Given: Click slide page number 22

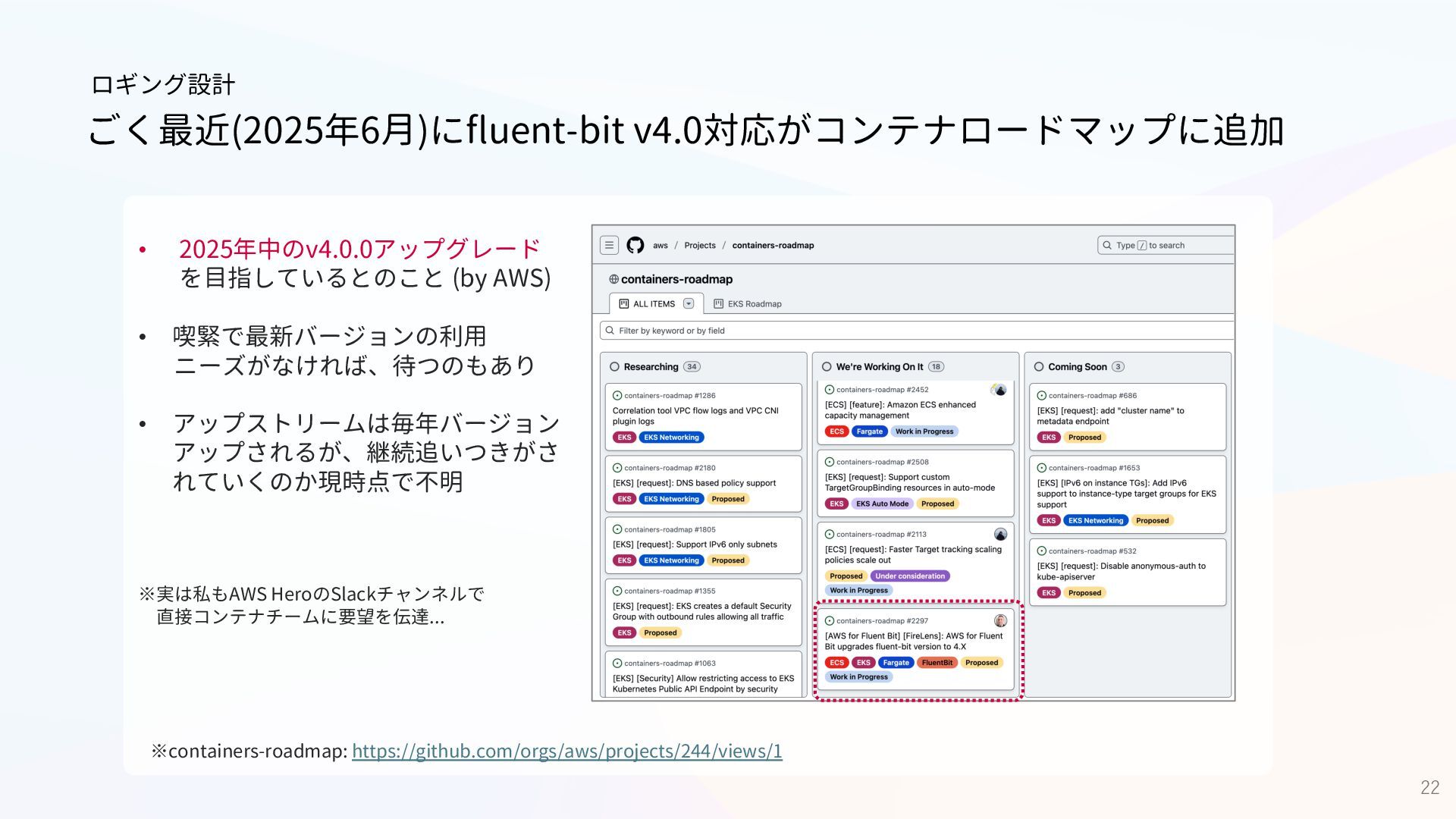Looking at the screenshot, I should 1429,787.
